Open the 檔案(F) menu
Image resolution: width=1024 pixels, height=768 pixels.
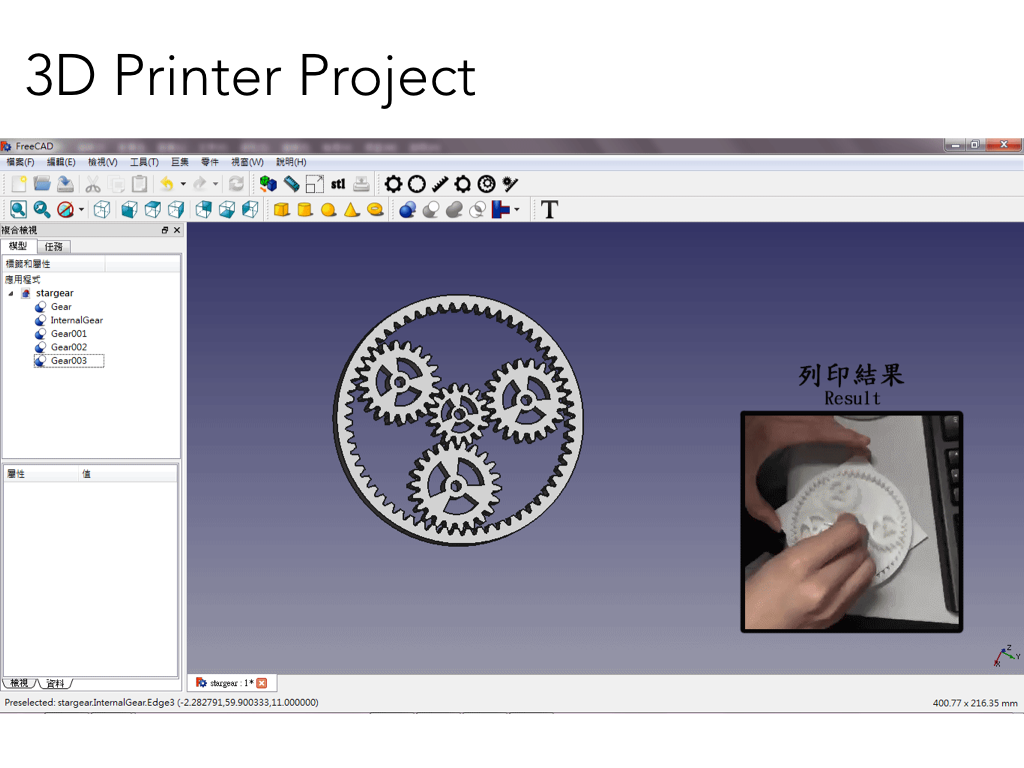point(20,162)
